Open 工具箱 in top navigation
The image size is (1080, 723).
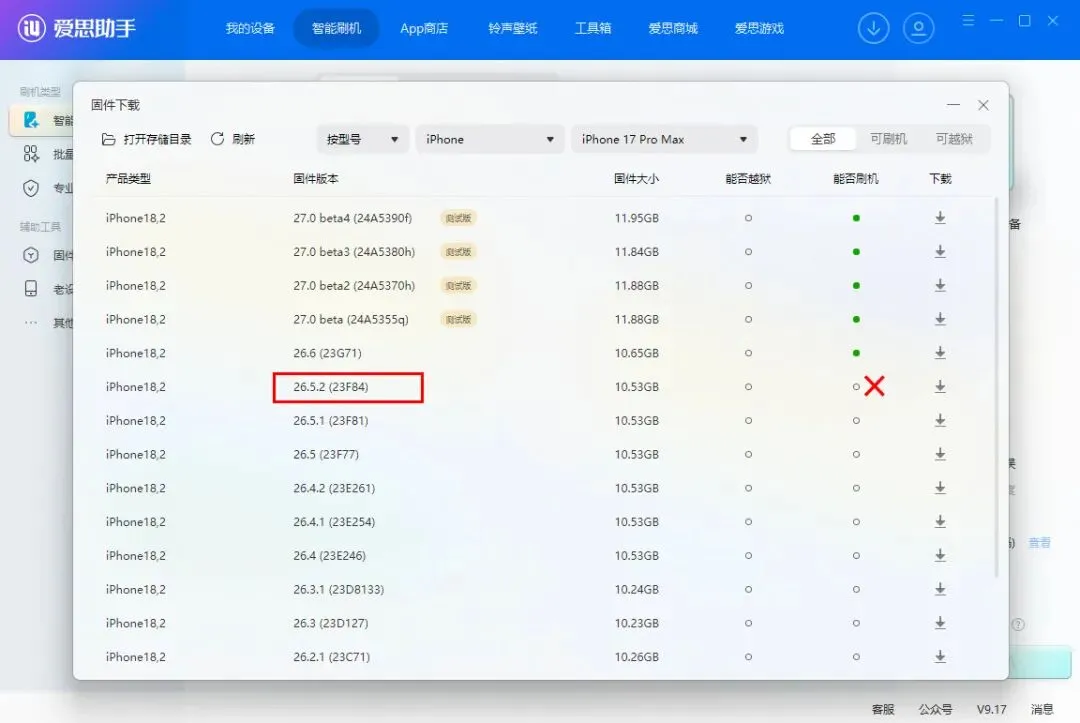click(x=593, y=28)
